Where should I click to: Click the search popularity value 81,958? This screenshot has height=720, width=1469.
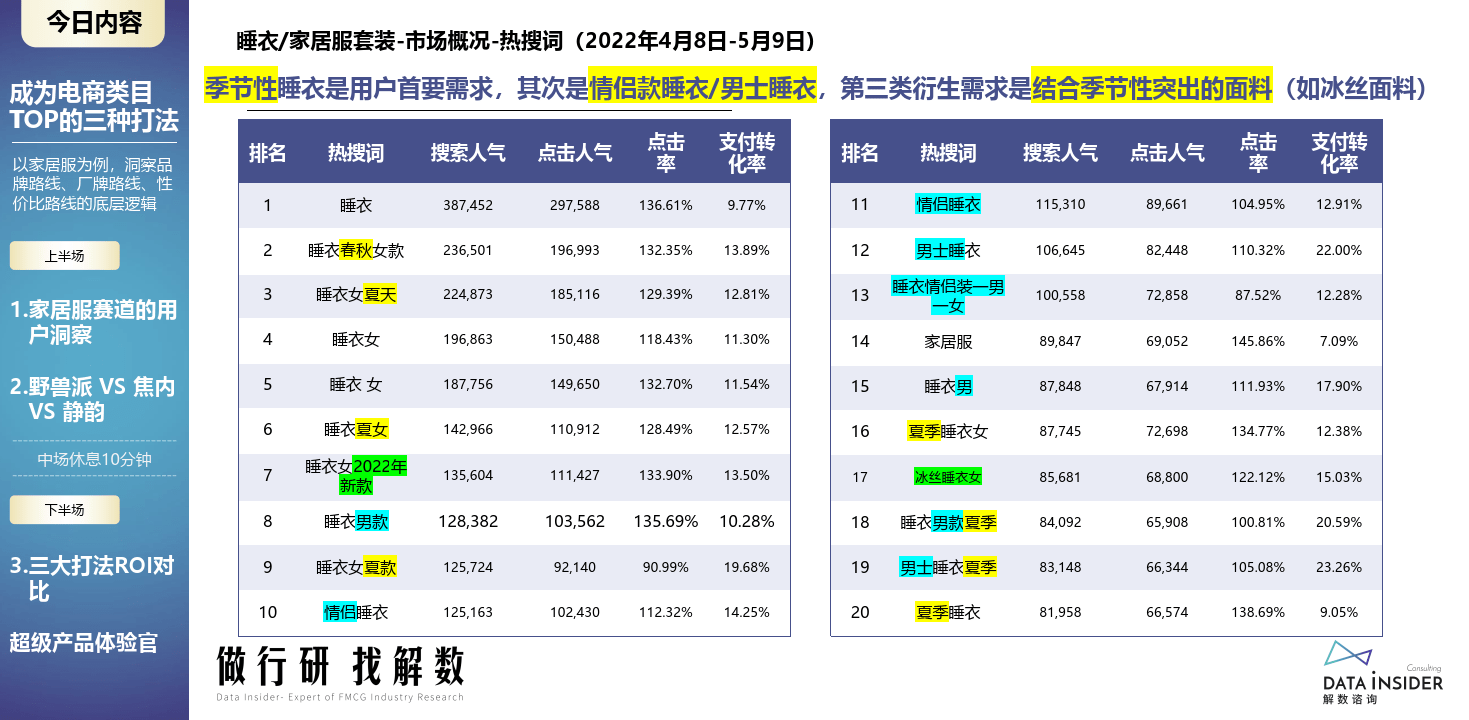click(x=1060, y=612)
